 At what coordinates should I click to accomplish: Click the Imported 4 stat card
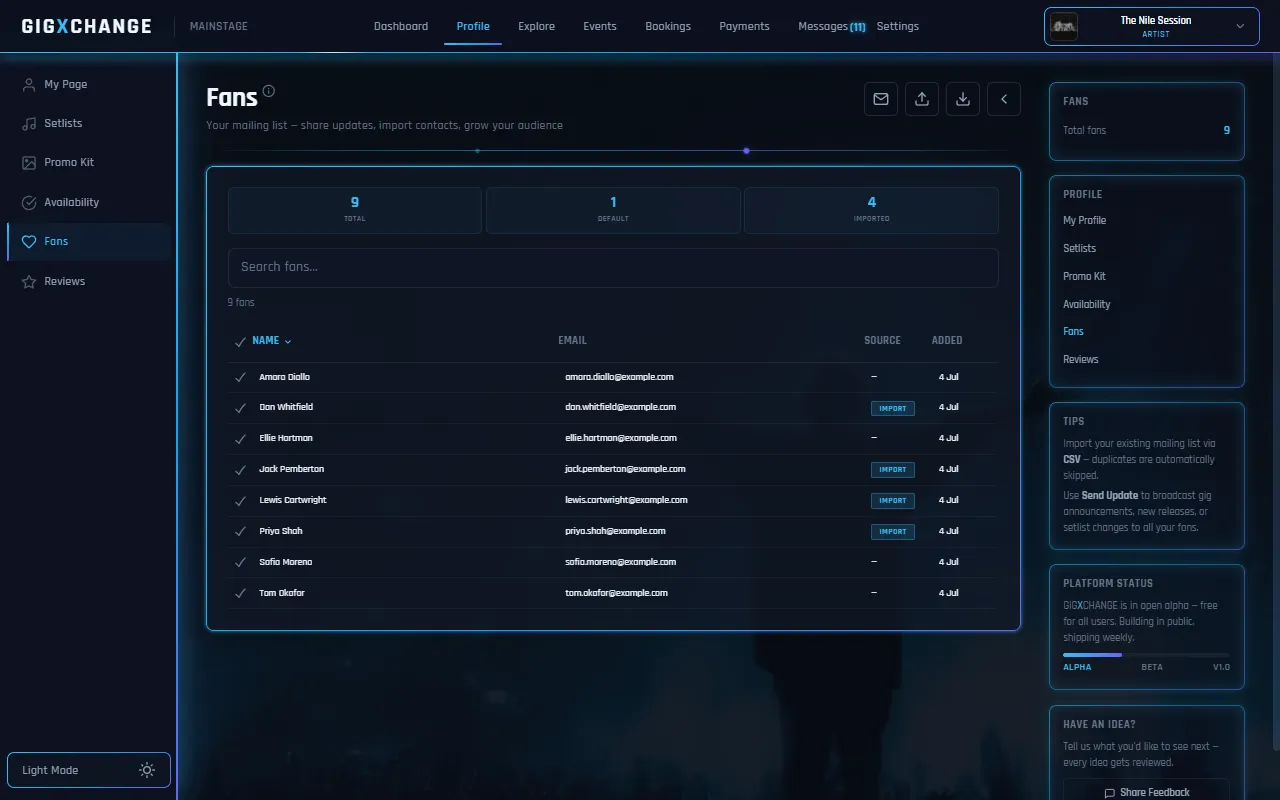tap(871, 210)
